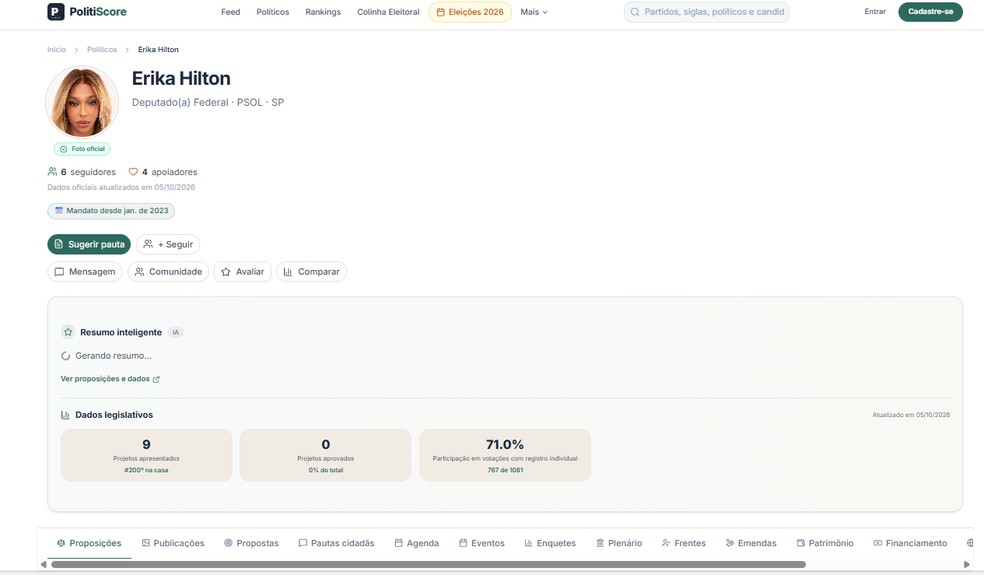Switch to the Agenda tab
The width and height of the screenshot is (984, 575).
click(x=417, y=543)
